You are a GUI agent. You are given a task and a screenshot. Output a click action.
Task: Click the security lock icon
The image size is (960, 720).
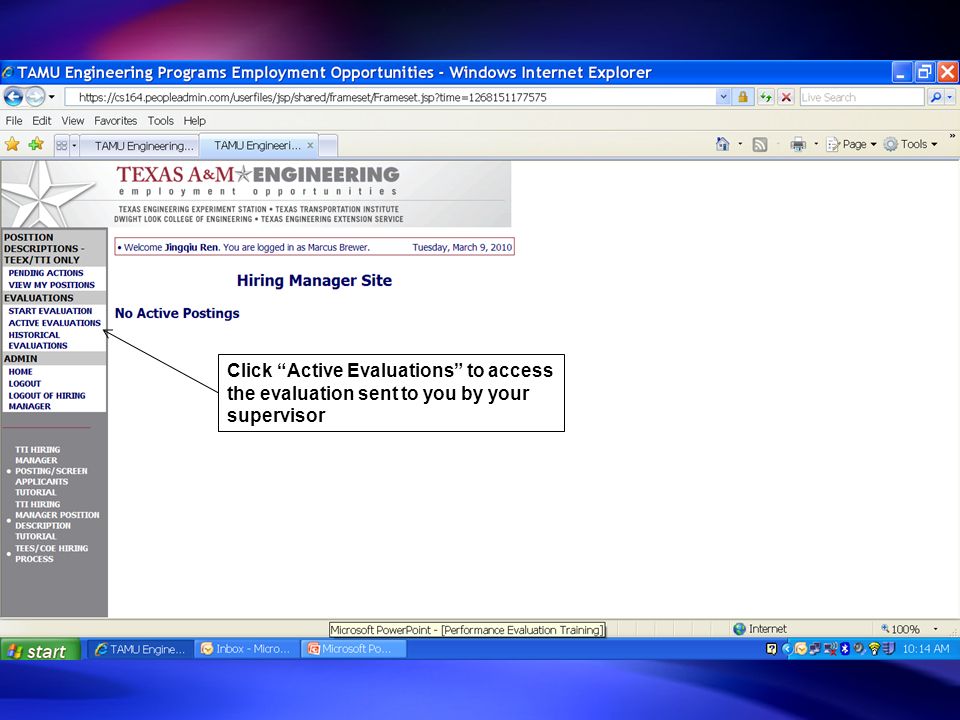click(743, 97)
